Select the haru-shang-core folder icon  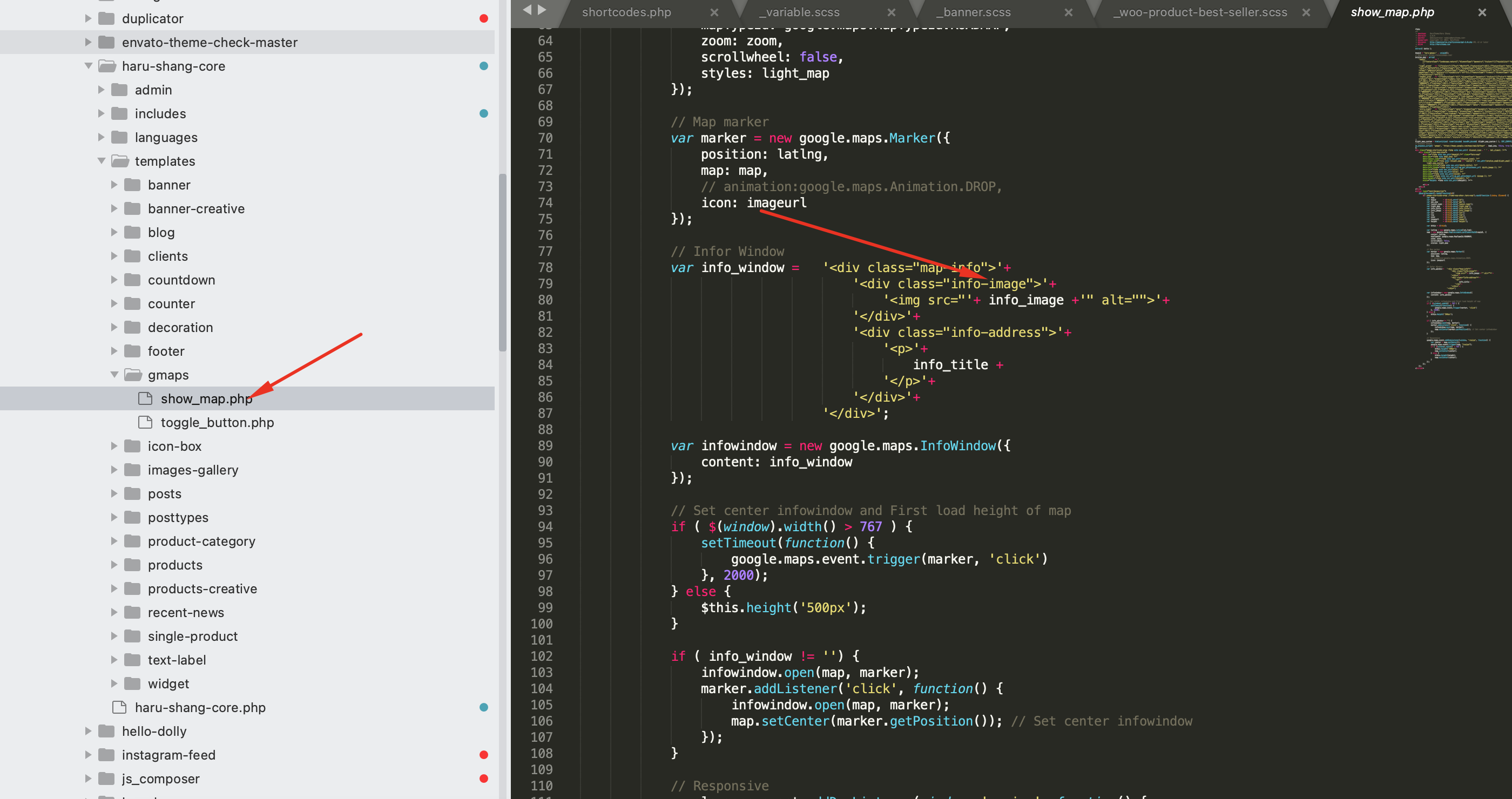tap(107, 66)
